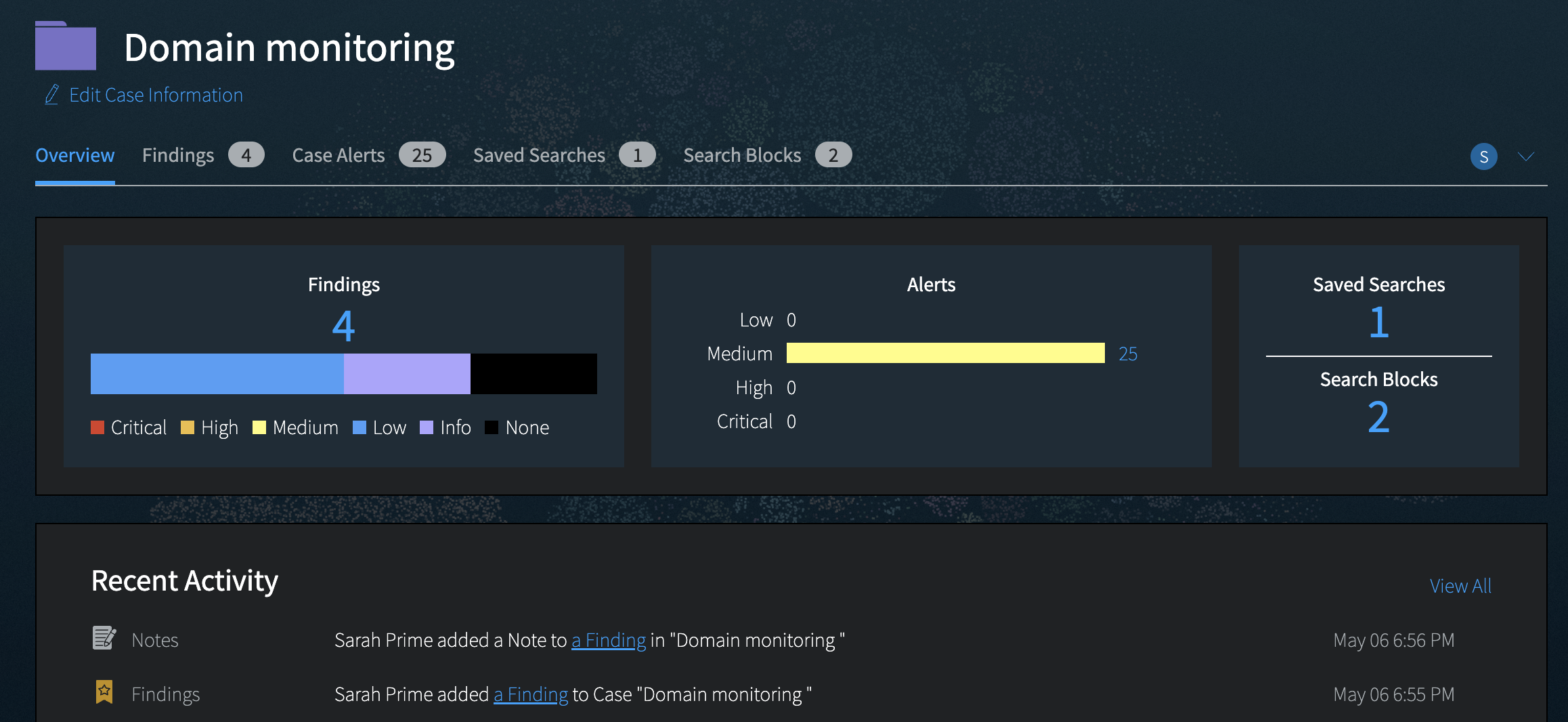The width and height of the screenshot is (1568, 722).
Task: Click the Saved Searches count number 1
Action: tap(1378, 322)
